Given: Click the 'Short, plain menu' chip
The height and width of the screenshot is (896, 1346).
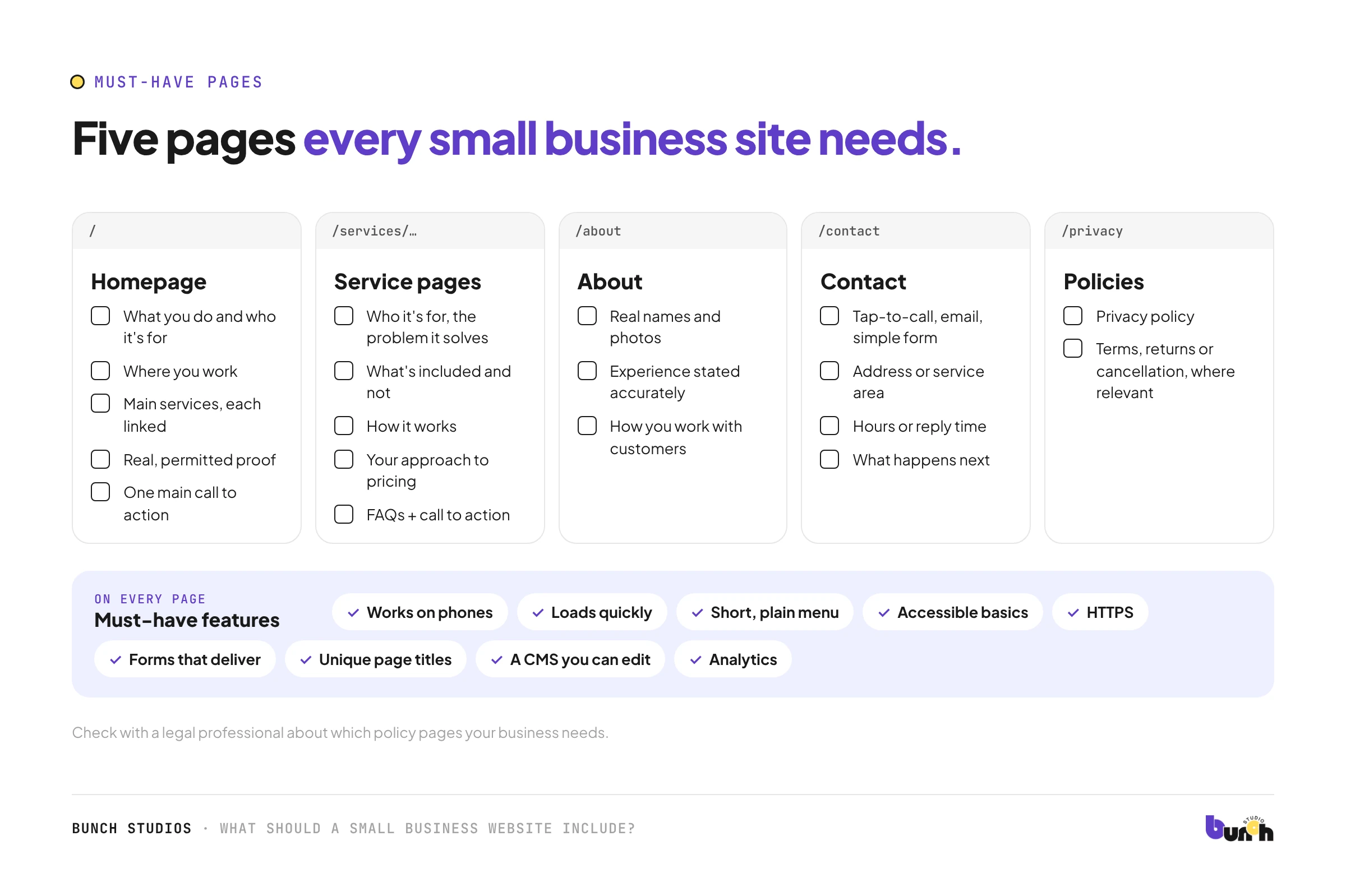Looking at the screenshot, I should point(765,613).
